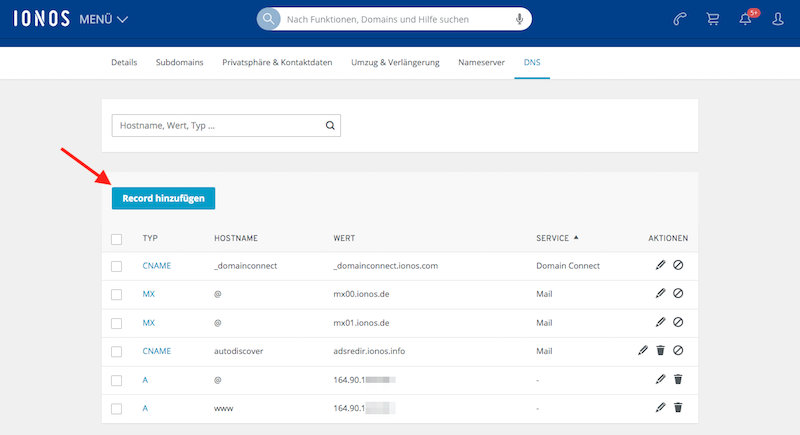
Task: Toggle the select-all checkbox in table header
Action: (116, 239)
